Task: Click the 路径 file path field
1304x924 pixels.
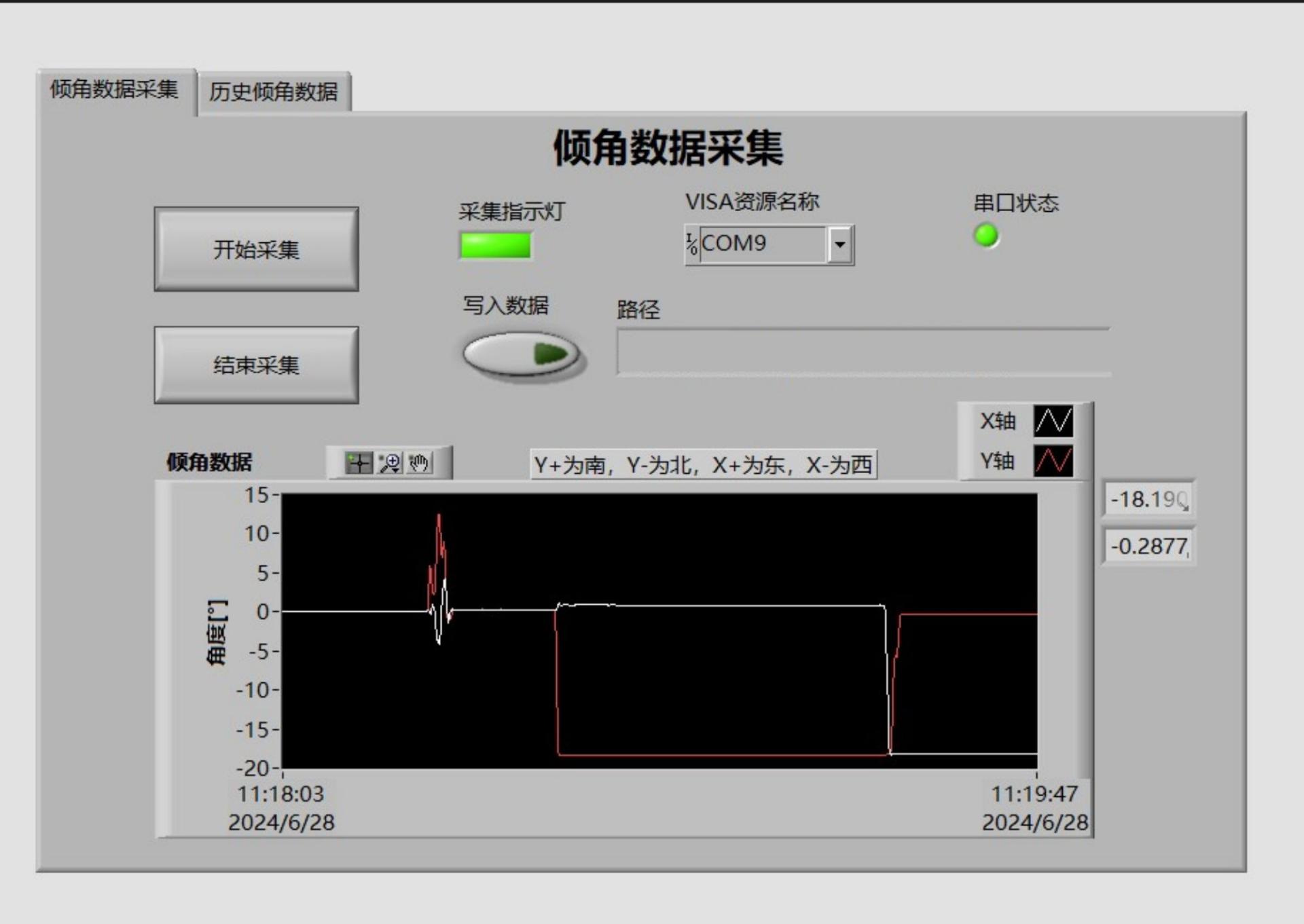Action: click(863, 352)
